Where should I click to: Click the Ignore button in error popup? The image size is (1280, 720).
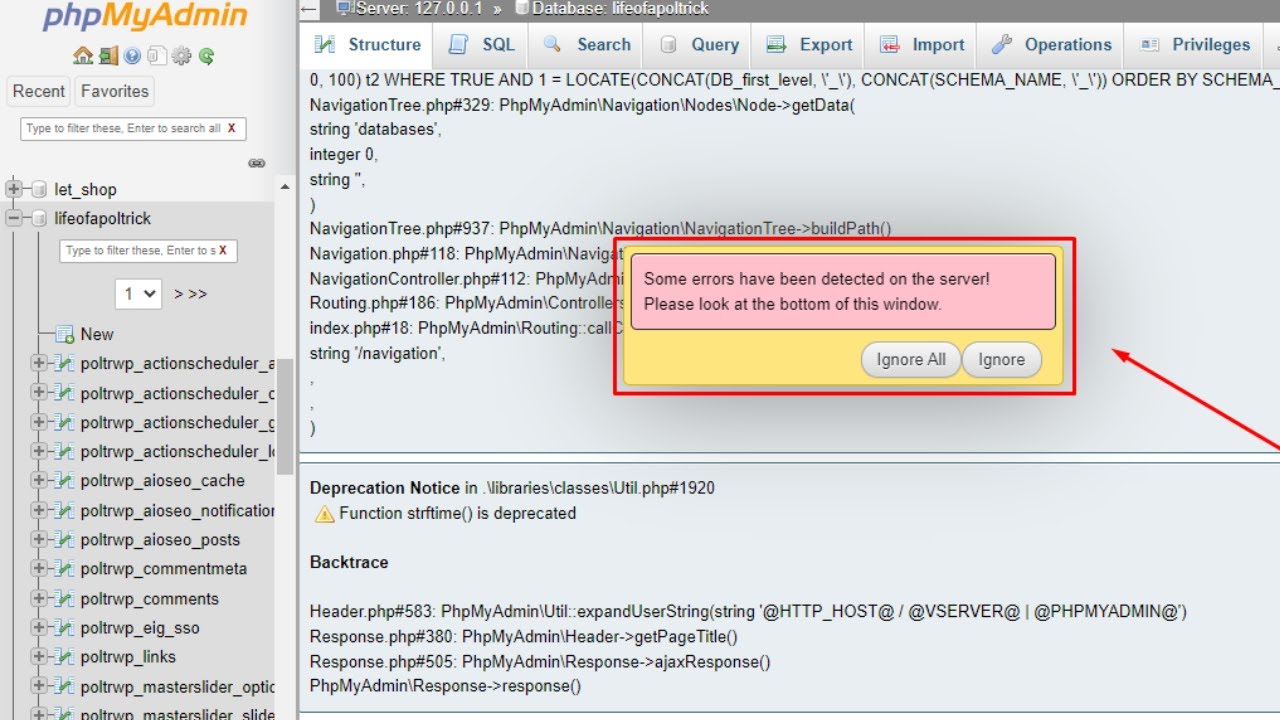pyautogui.click(x=1001, y=360)
